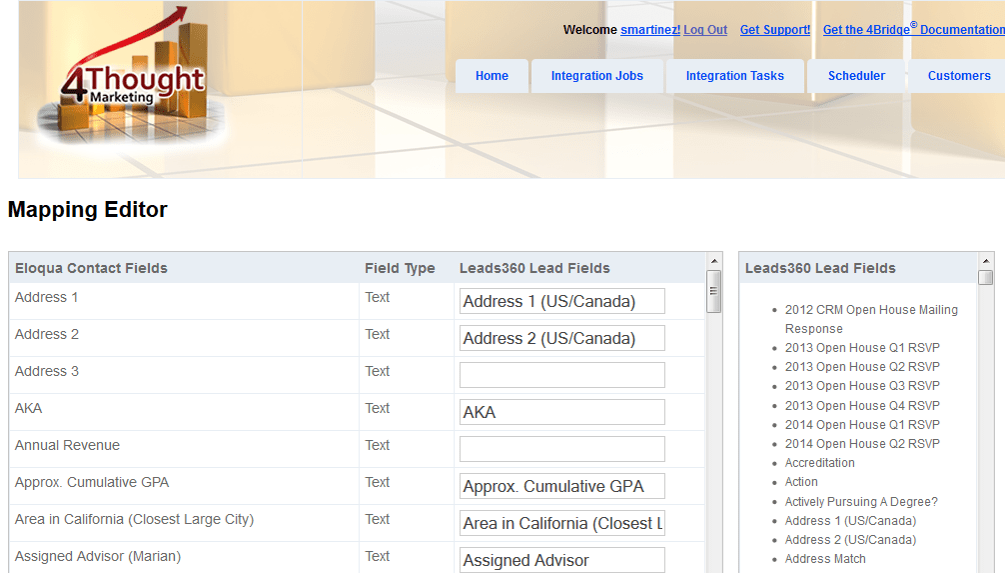This screenshot has width=1005, height=573.
Task: Open the Get Support! link
Action: pos(775,29)
